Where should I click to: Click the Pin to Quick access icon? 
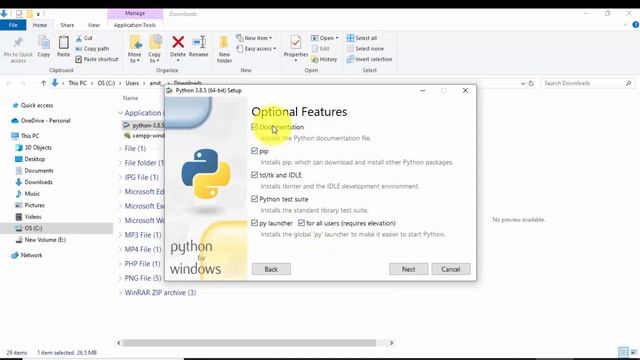[18, 42]
